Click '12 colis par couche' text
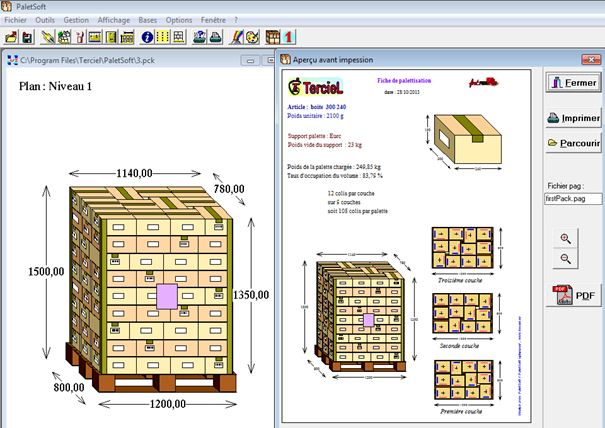This screenshot has width=605, height=428. coord(351,193)
